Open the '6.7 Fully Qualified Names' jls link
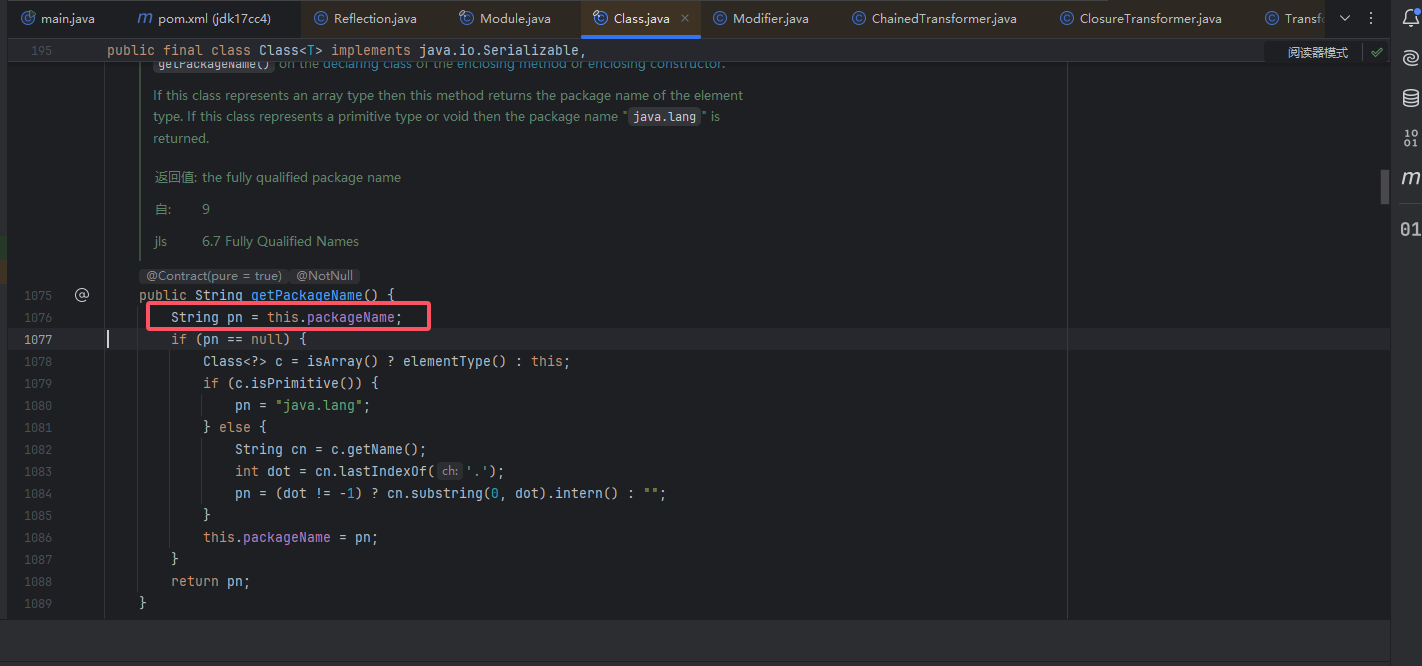The height and width of the screenshot is (666, 1422). point(280,241)
